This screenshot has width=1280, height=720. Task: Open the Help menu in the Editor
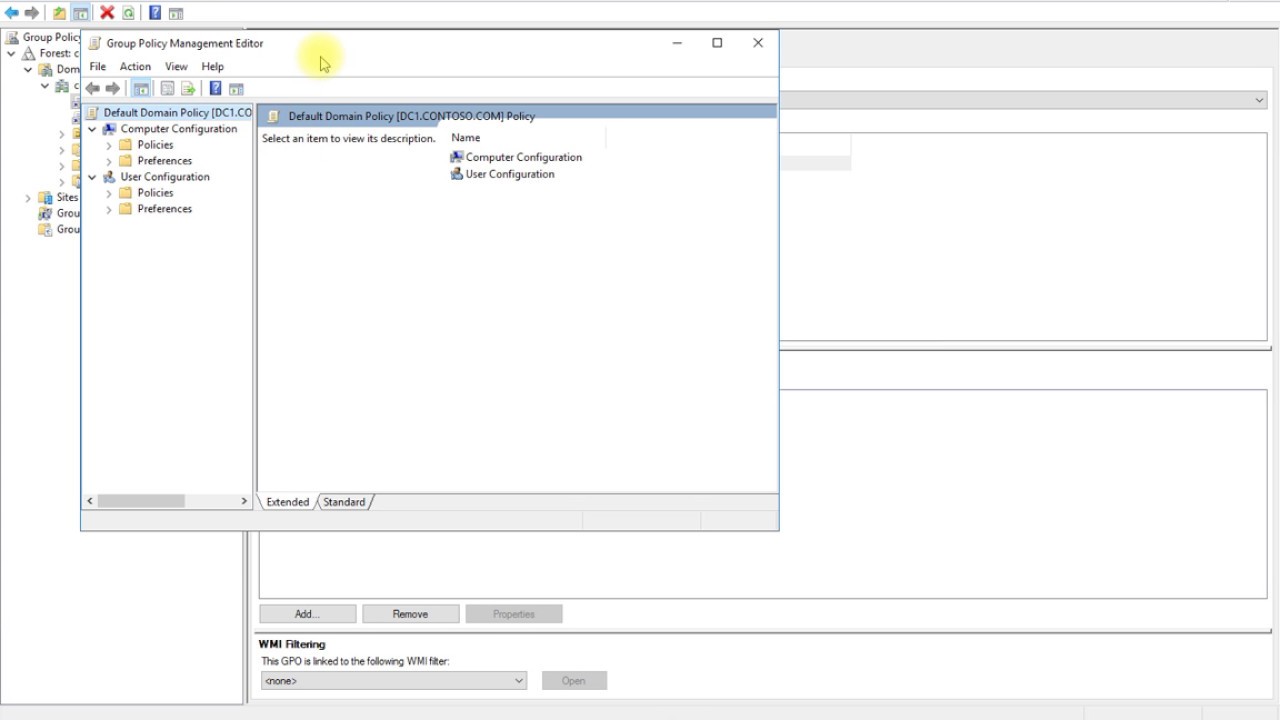click(x=212, y=67)
